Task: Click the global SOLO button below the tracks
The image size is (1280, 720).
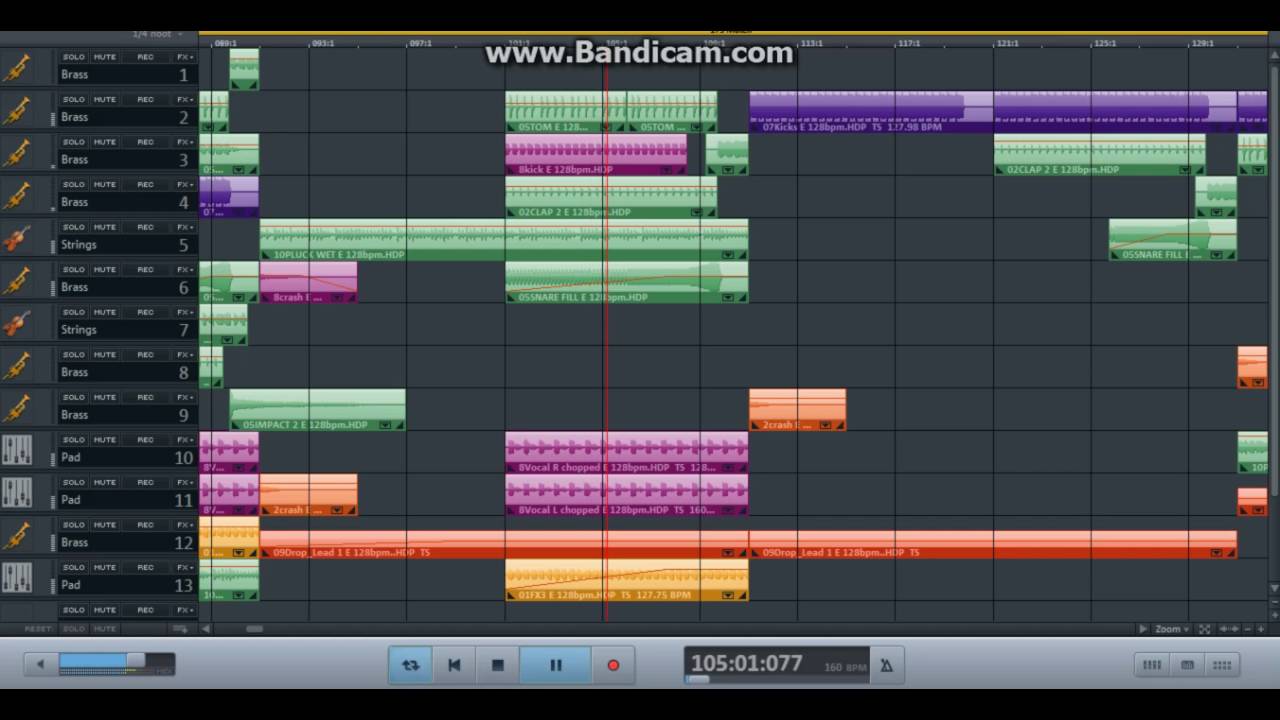Action: tap(74, 629)
